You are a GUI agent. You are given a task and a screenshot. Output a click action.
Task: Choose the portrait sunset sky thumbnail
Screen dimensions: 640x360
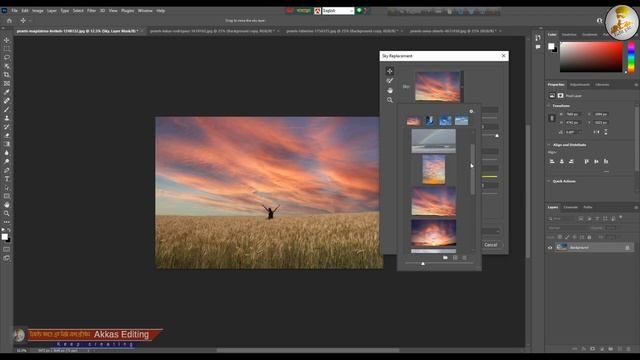tap(433, 169)
